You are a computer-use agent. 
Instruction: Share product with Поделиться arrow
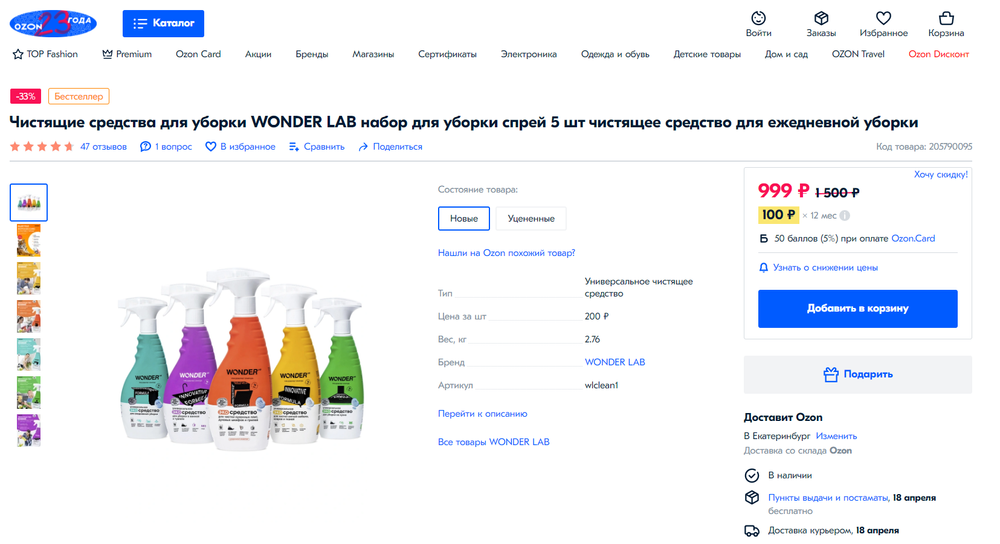click(x=363, y=147)
